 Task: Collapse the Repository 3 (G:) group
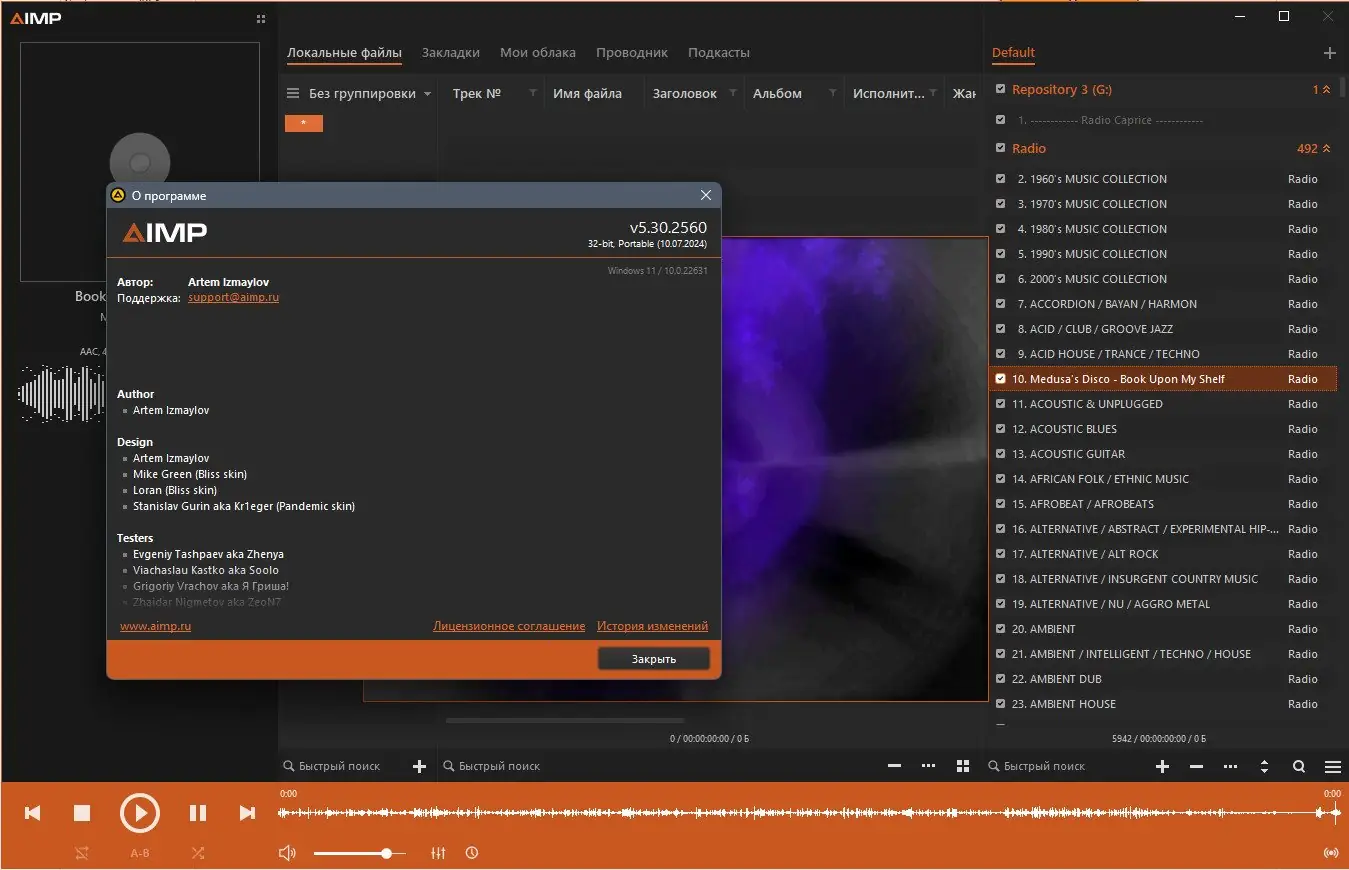(x=1327, y=90)
